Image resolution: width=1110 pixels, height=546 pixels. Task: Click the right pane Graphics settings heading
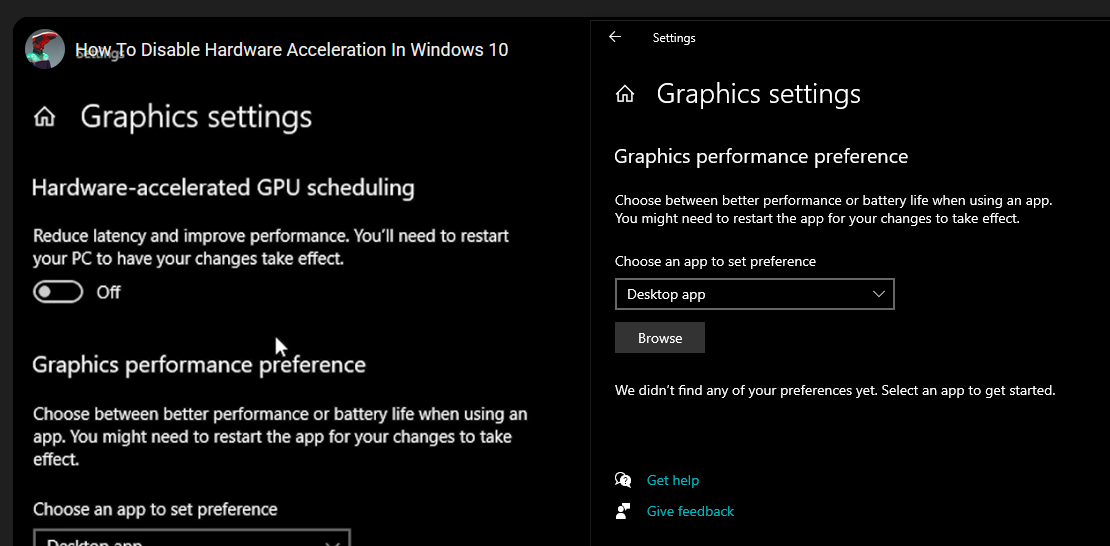[x=758, y=94]
